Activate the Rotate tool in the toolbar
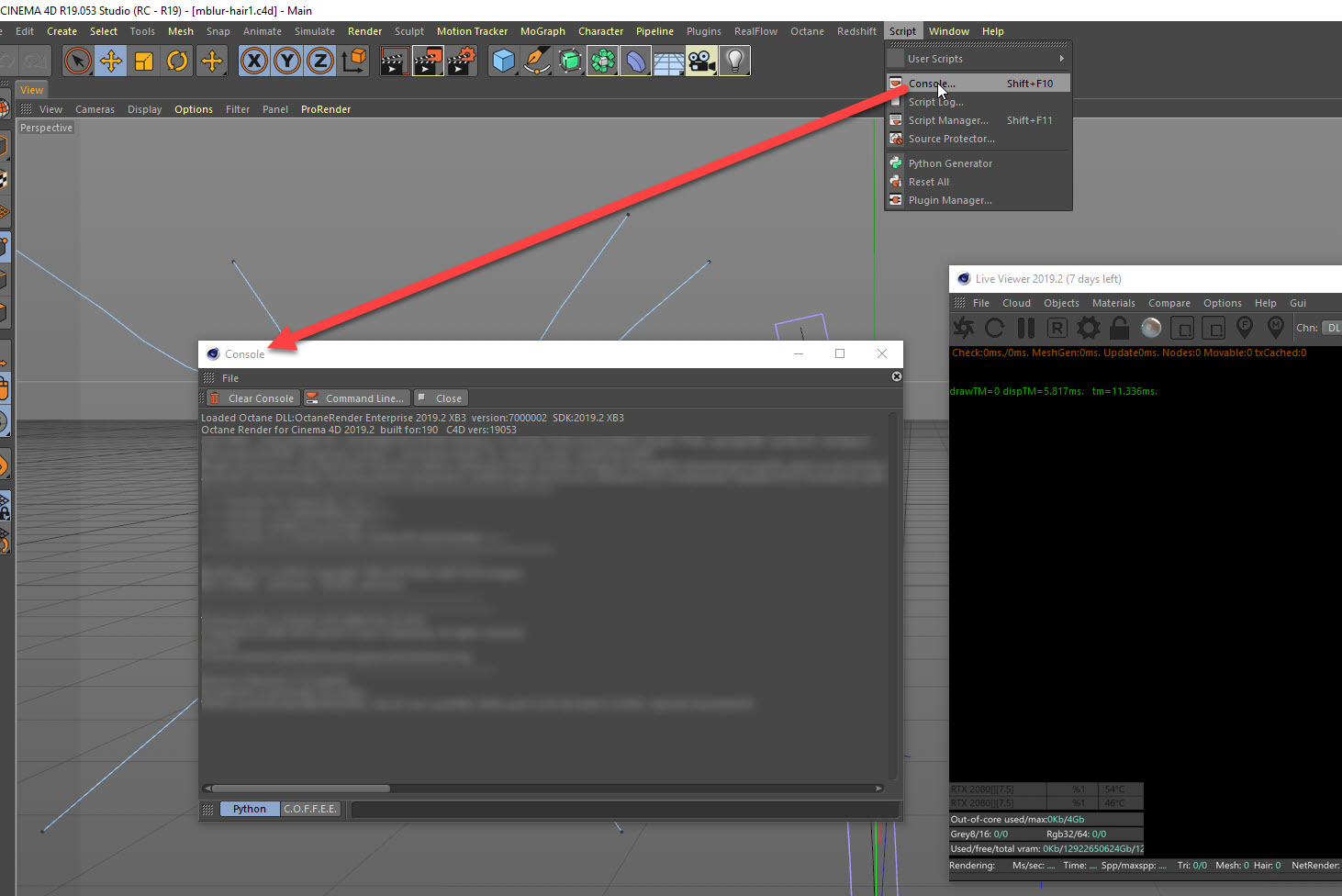This screenshot has height=896, width=1342. (177, 62)
